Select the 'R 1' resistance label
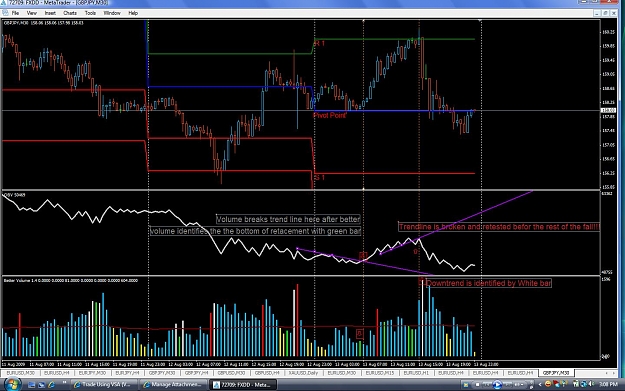Viewport: 625px width, 391px height. click(x=319, y=43)
